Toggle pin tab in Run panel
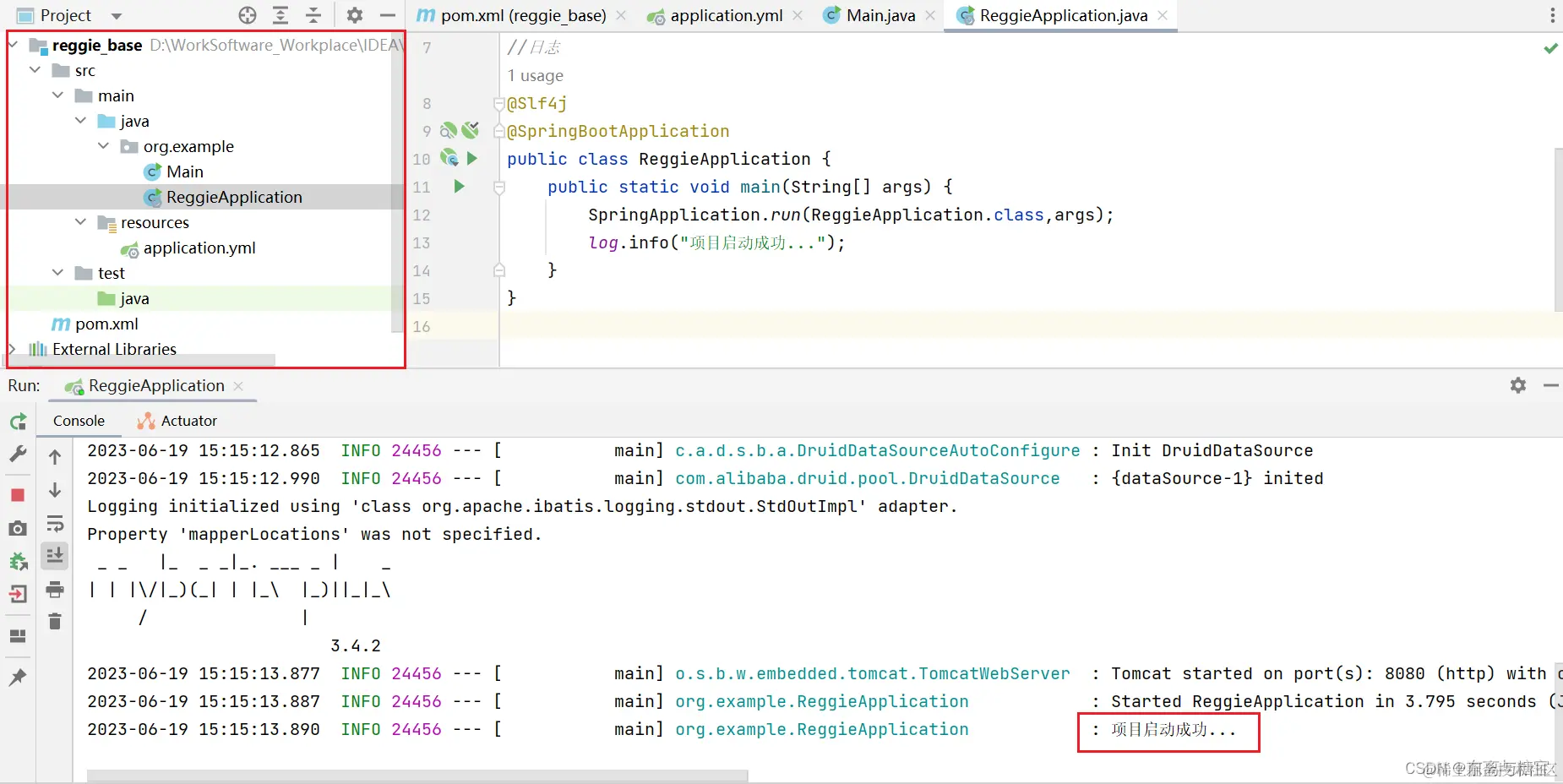Viewport: 1563px width, 784px height. tap(18, 677)
